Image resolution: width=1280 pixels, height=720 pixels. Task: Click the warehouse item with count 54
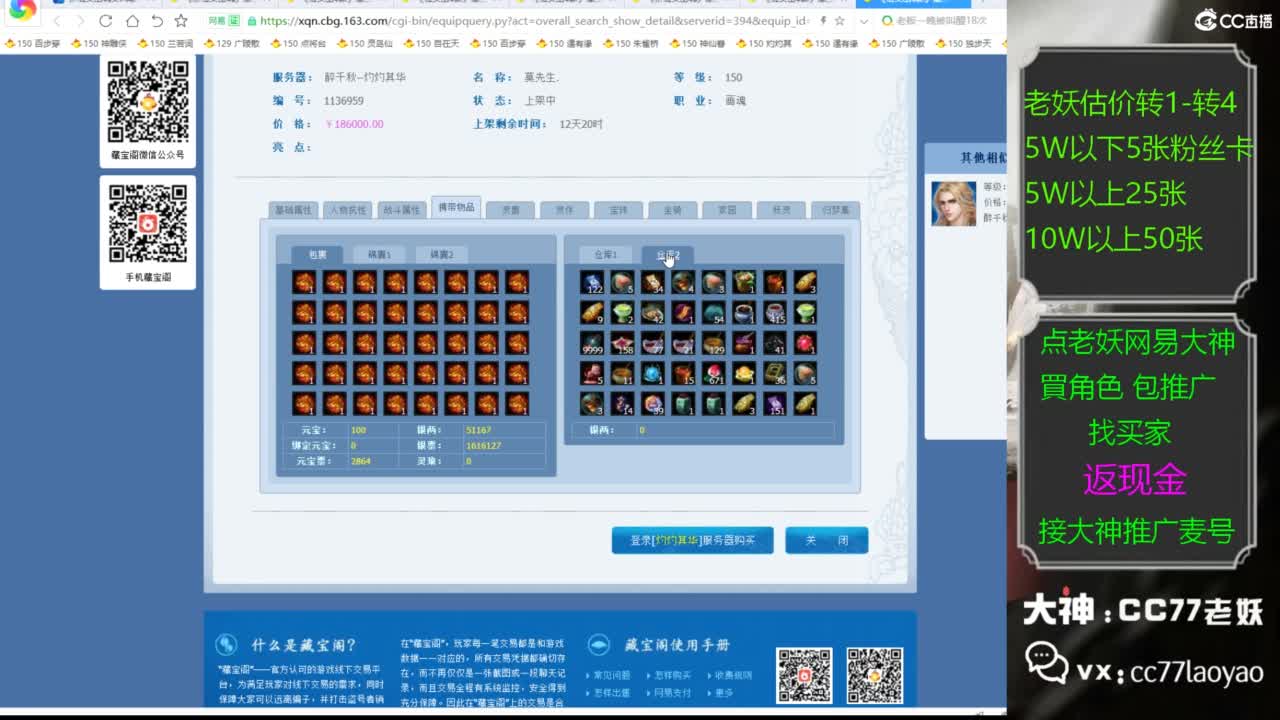pyautogui.click(x=713, y=312)
